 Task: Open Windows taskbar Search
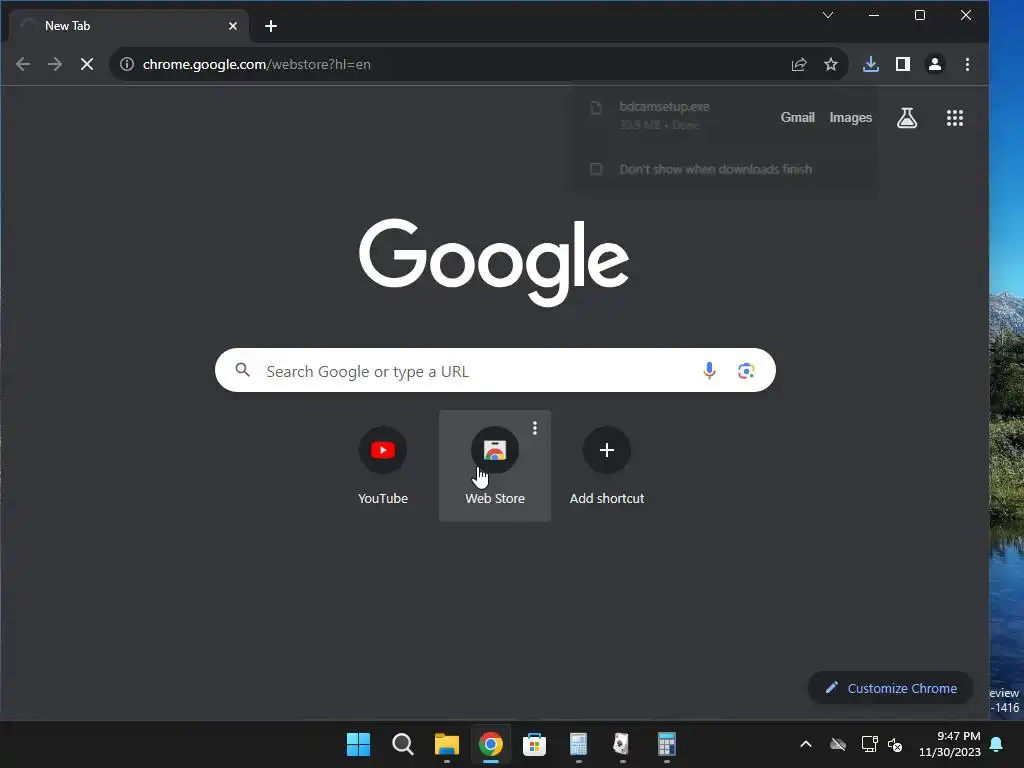[x=402, y=744]
